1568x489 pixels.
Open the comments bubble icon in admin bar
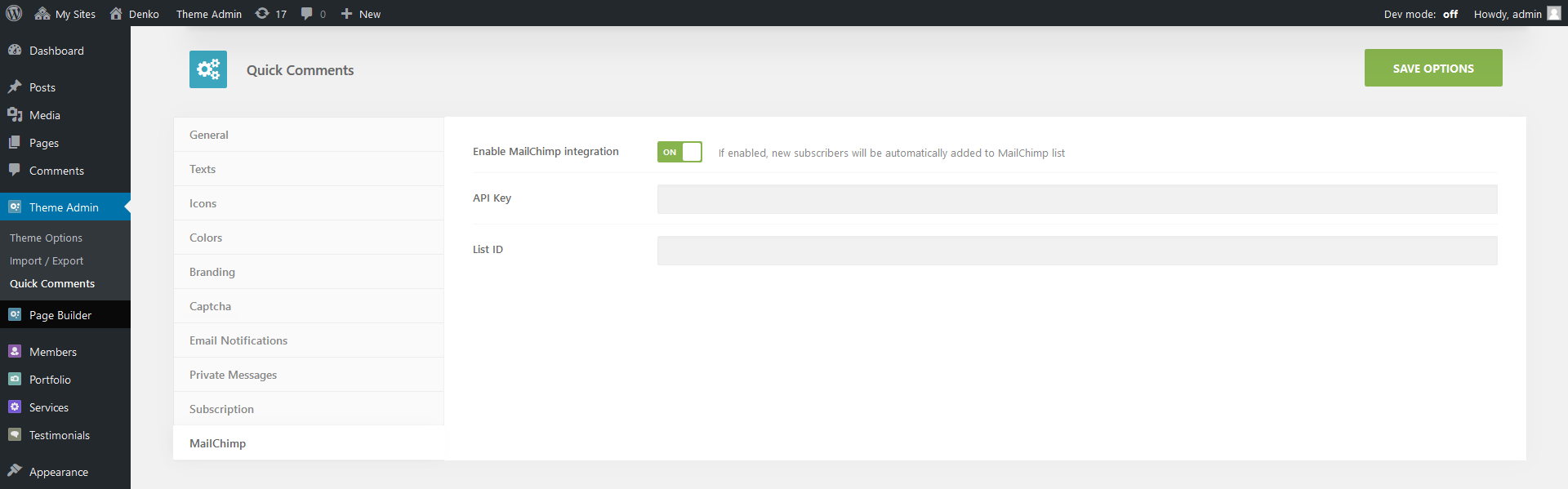point(306,13)
